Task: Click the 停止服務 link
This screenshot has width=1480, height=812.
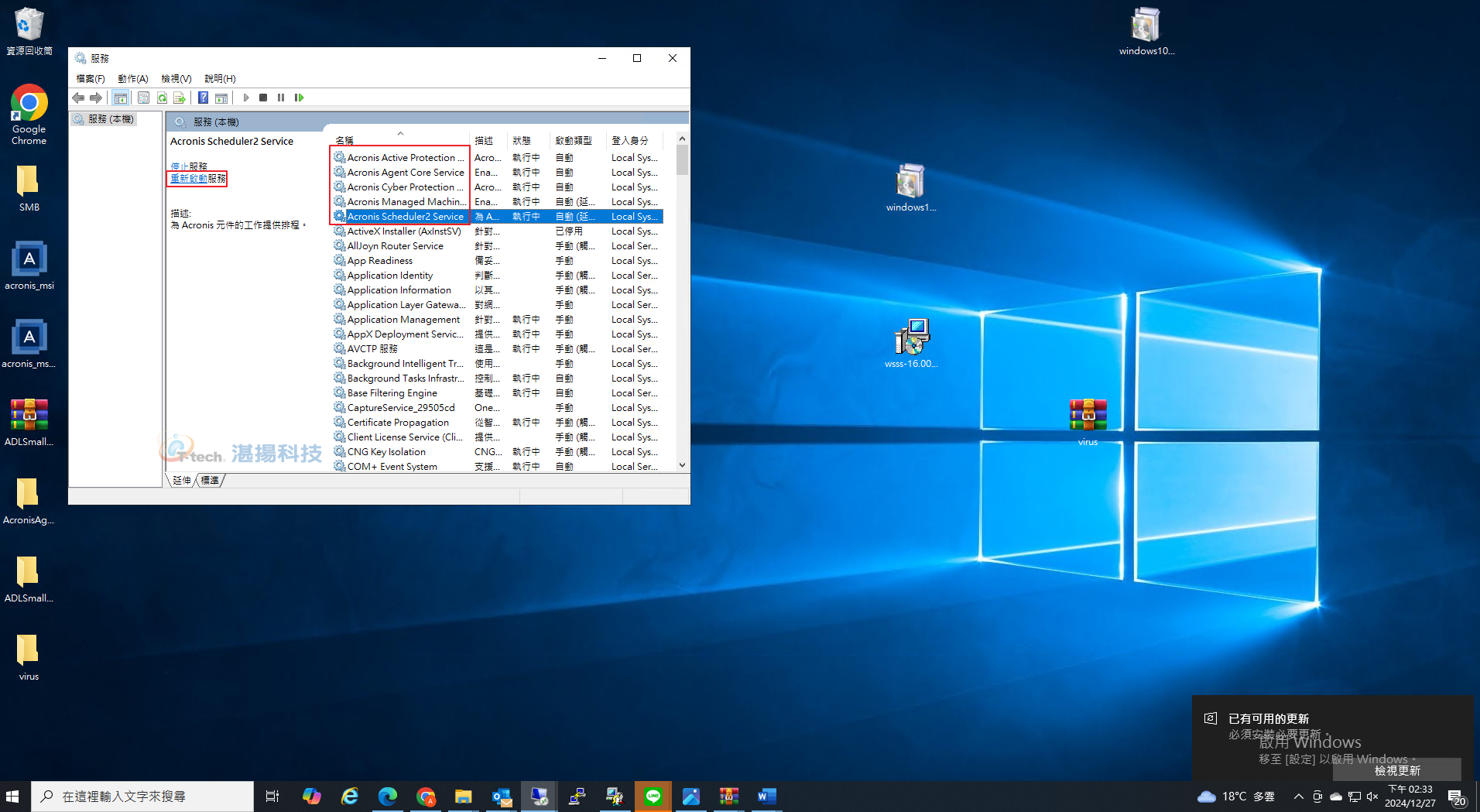Action: click(x=189, y=166)
